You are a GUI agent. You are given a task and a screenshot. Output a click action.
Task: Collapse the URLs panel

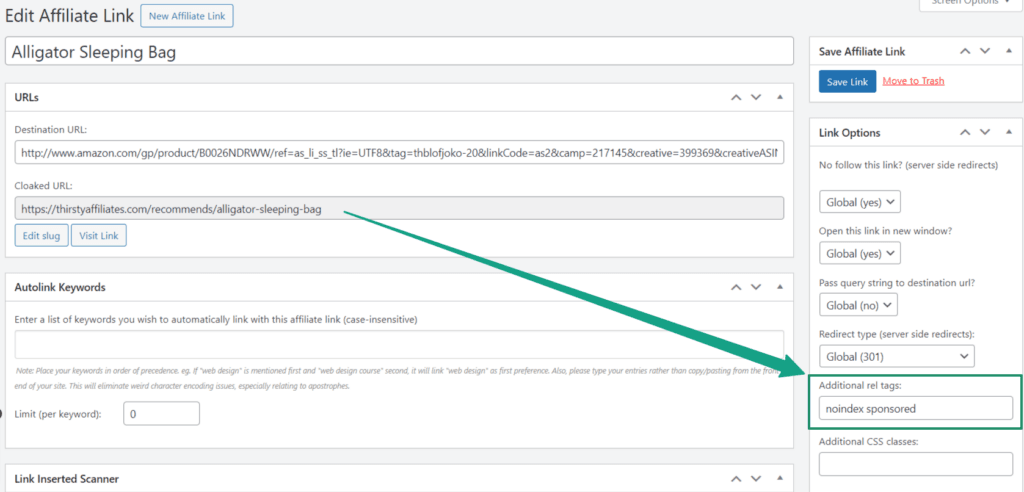coord(779,97)
